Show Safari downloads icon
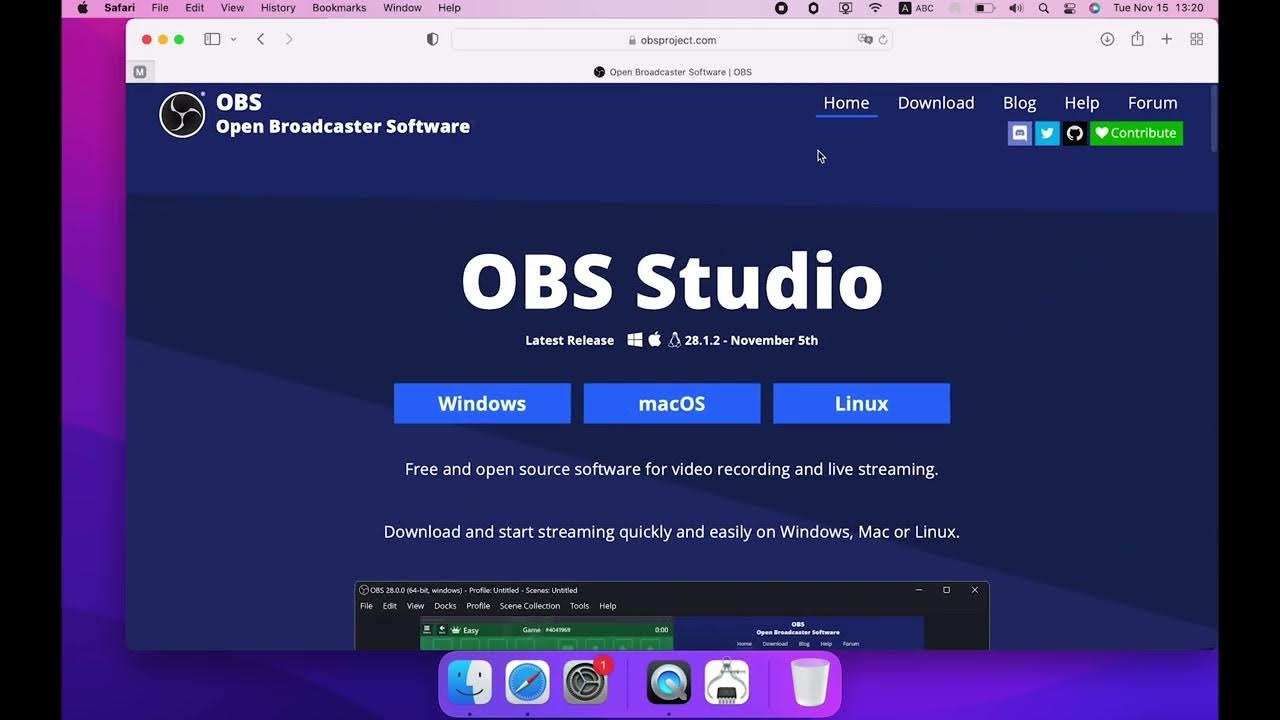This screenshot has width=1280, height=720. click(1107, 39)
